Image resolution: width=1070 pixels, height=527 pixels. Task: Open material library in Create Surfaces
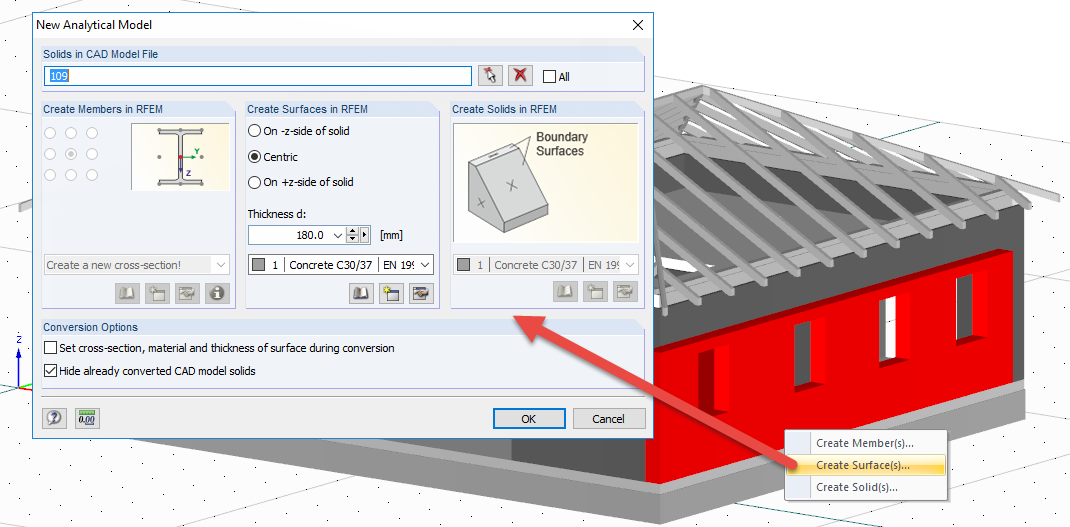[x=361, y=294]
